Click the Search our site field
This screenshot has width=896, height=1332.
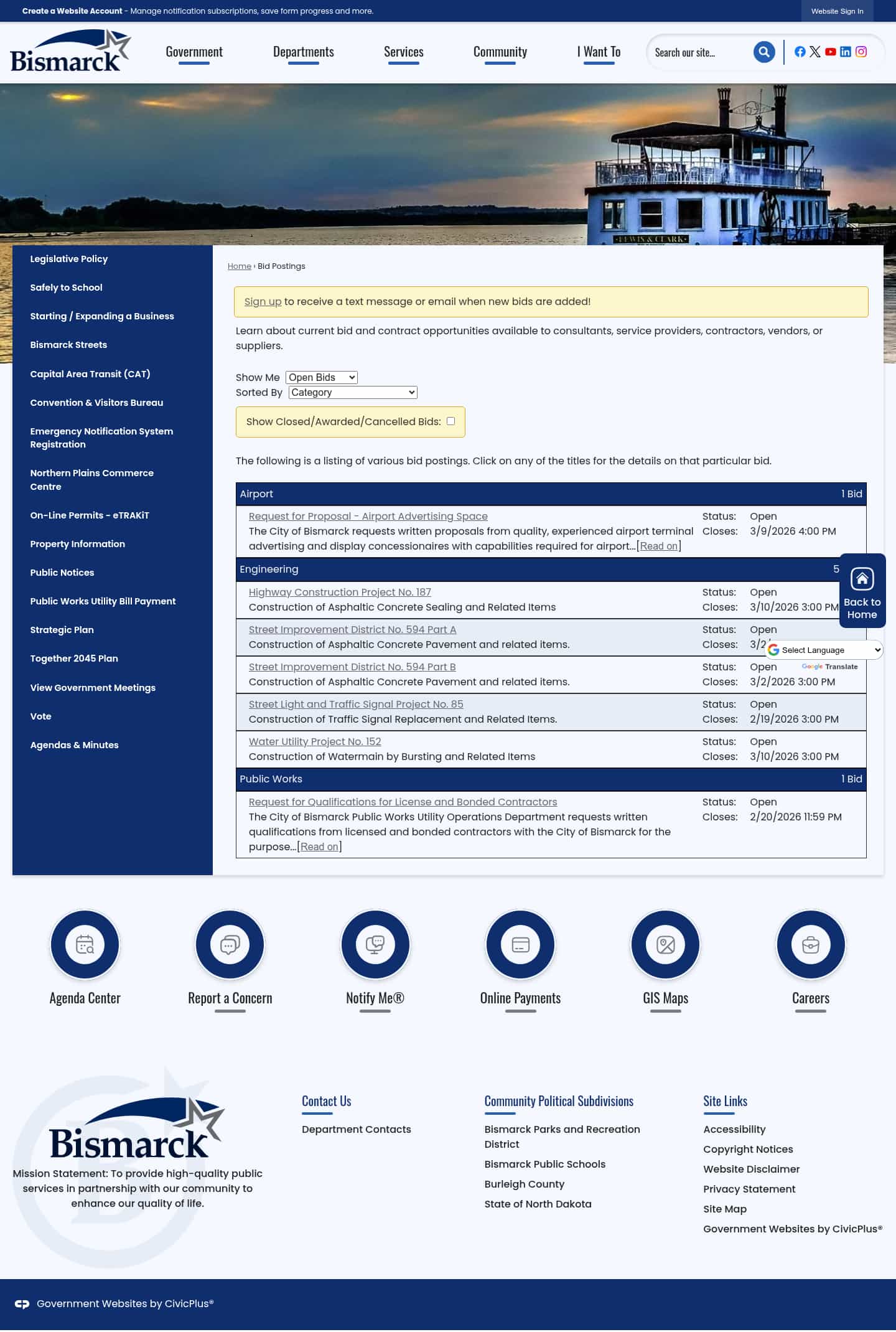700,52
